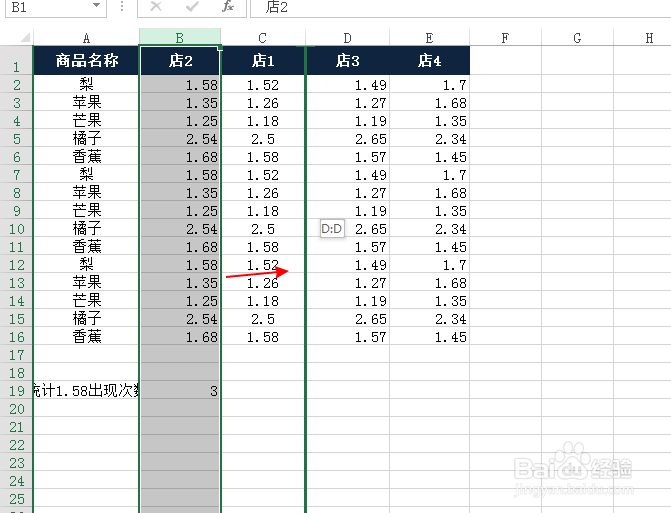The height and width of the screenshot is (513, 671).
Task: Click value 1.68 in cell E3
Action: [430, 103]
